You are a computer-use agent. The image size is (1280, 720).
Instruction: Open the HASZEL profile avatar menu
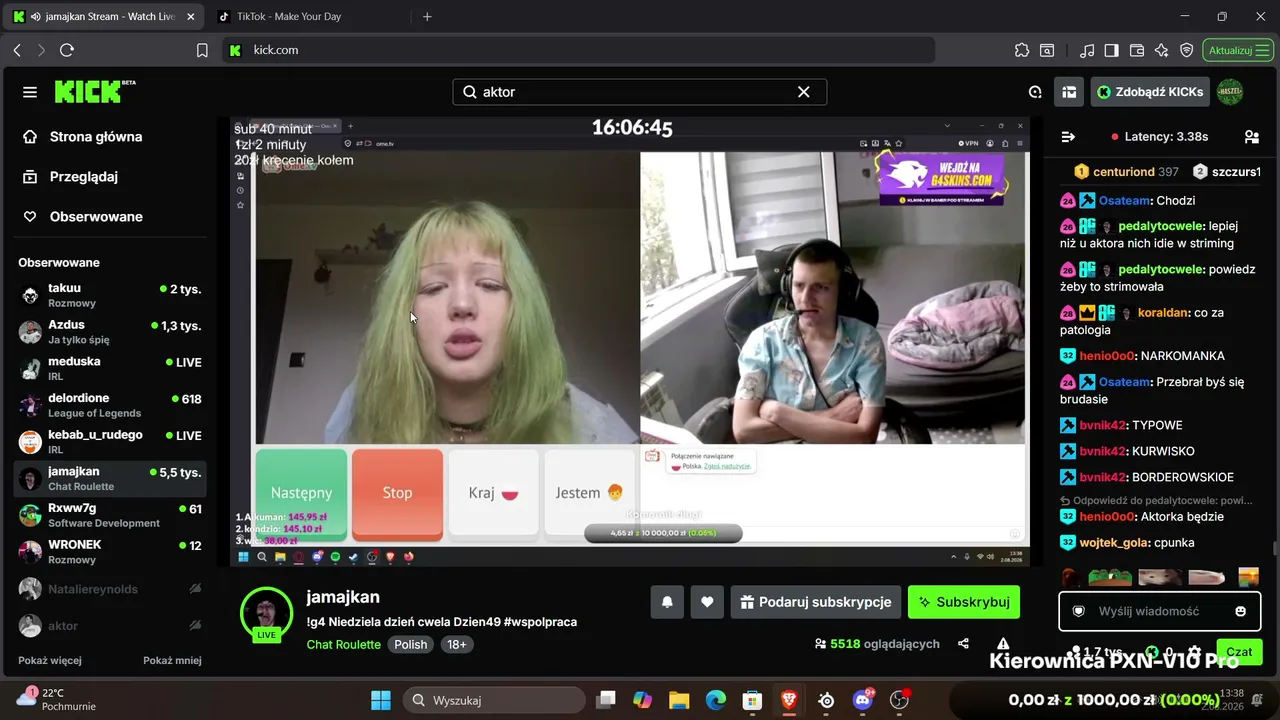(x=1230, y=92)
